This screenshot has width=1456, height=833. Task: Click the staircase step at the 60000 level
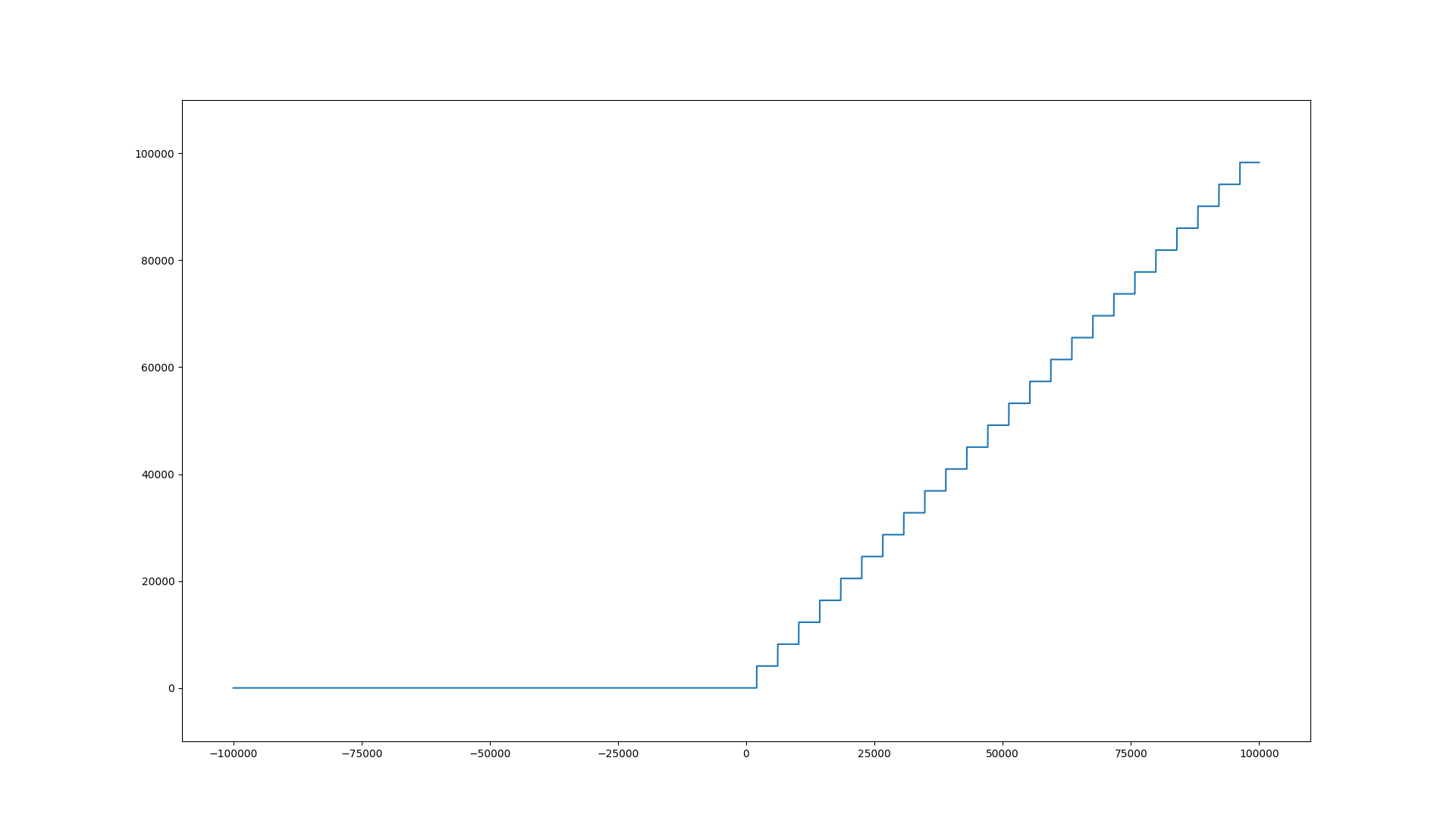point(1061,359)
